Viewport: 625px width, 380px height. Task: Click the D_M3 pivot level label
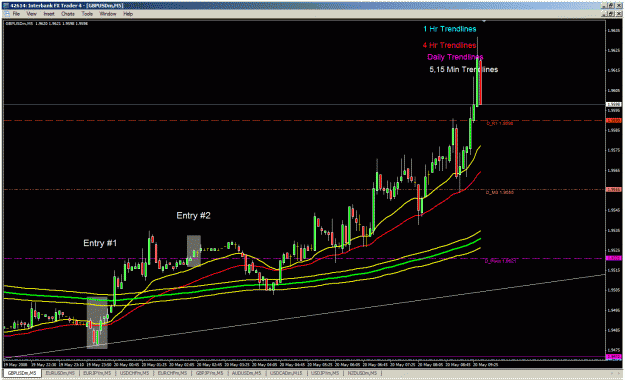499,193
